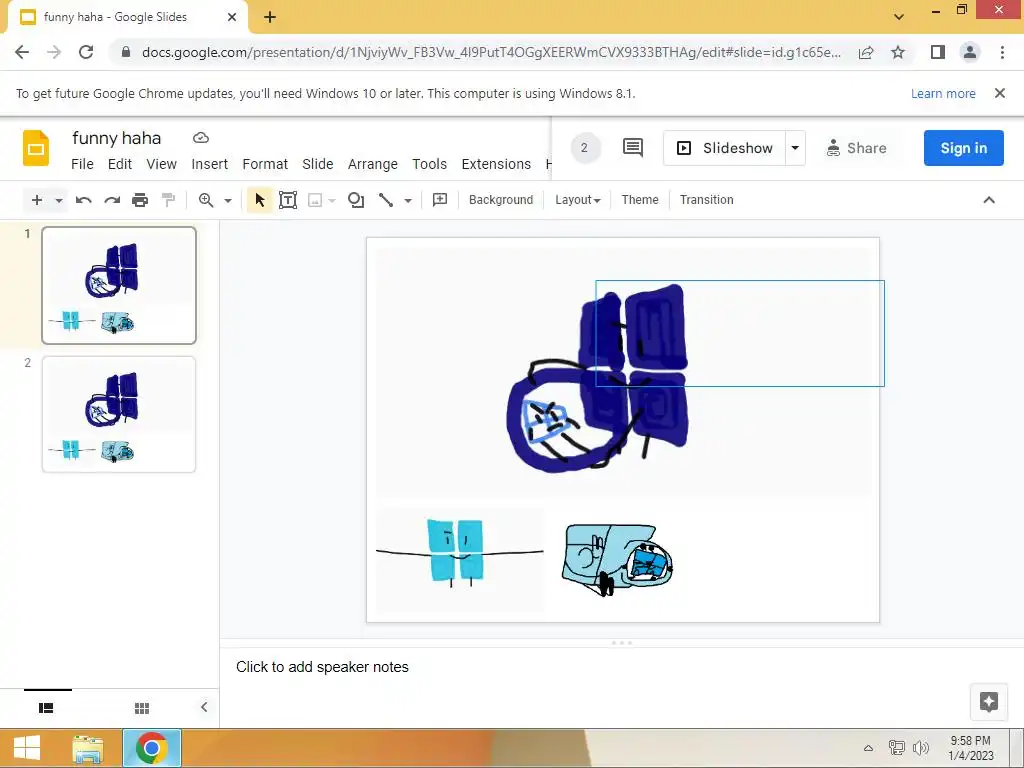
Task: Switch to grid view
Action: pyautogui.click(x=142, y=708)
